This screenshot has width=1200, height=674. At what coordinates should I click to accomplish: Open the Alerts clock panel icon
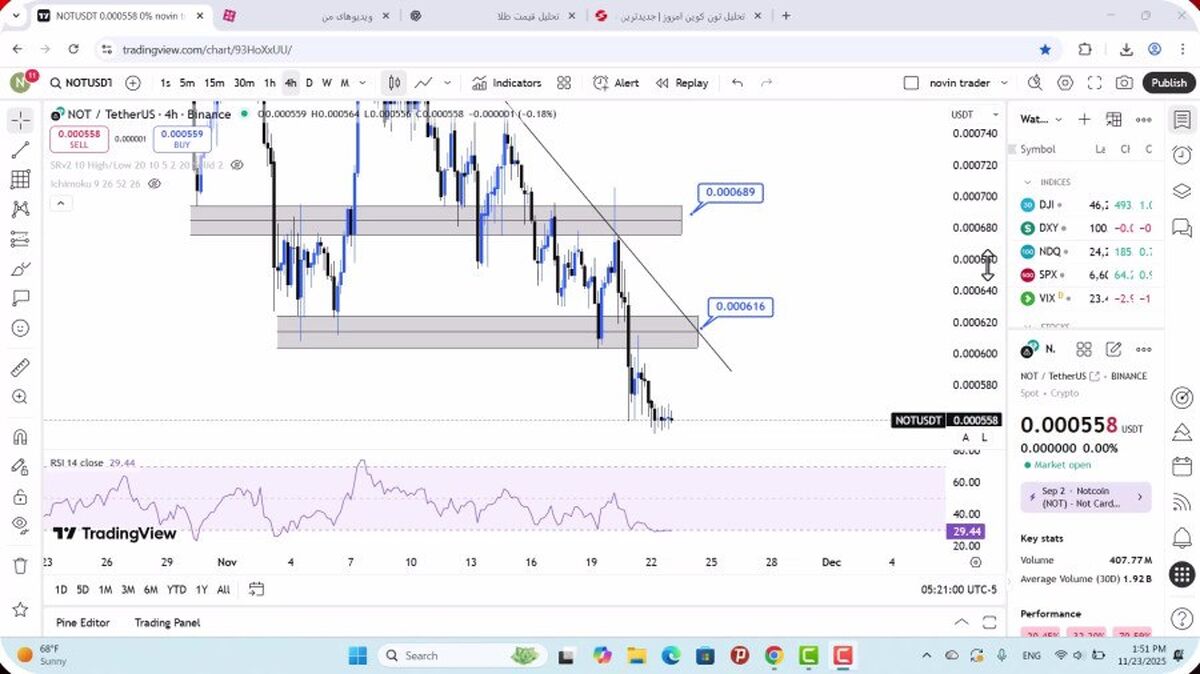point(1182,155)
